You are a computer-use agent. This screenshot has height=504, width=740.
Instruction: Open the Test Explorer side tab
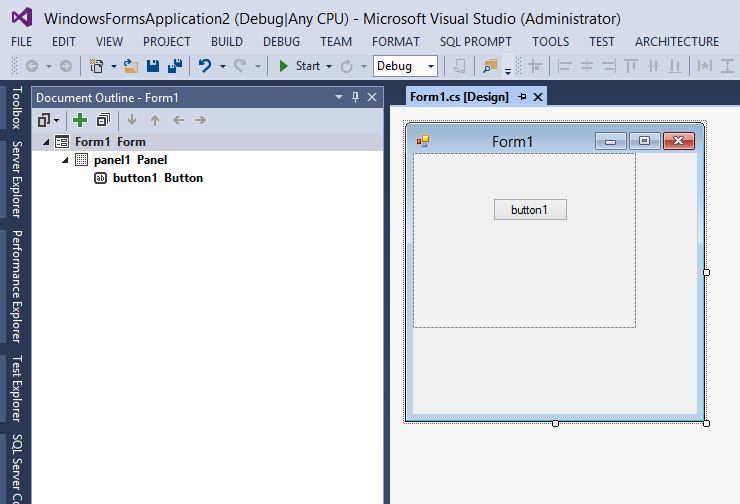pyautogui.click(x=17, y=388)
